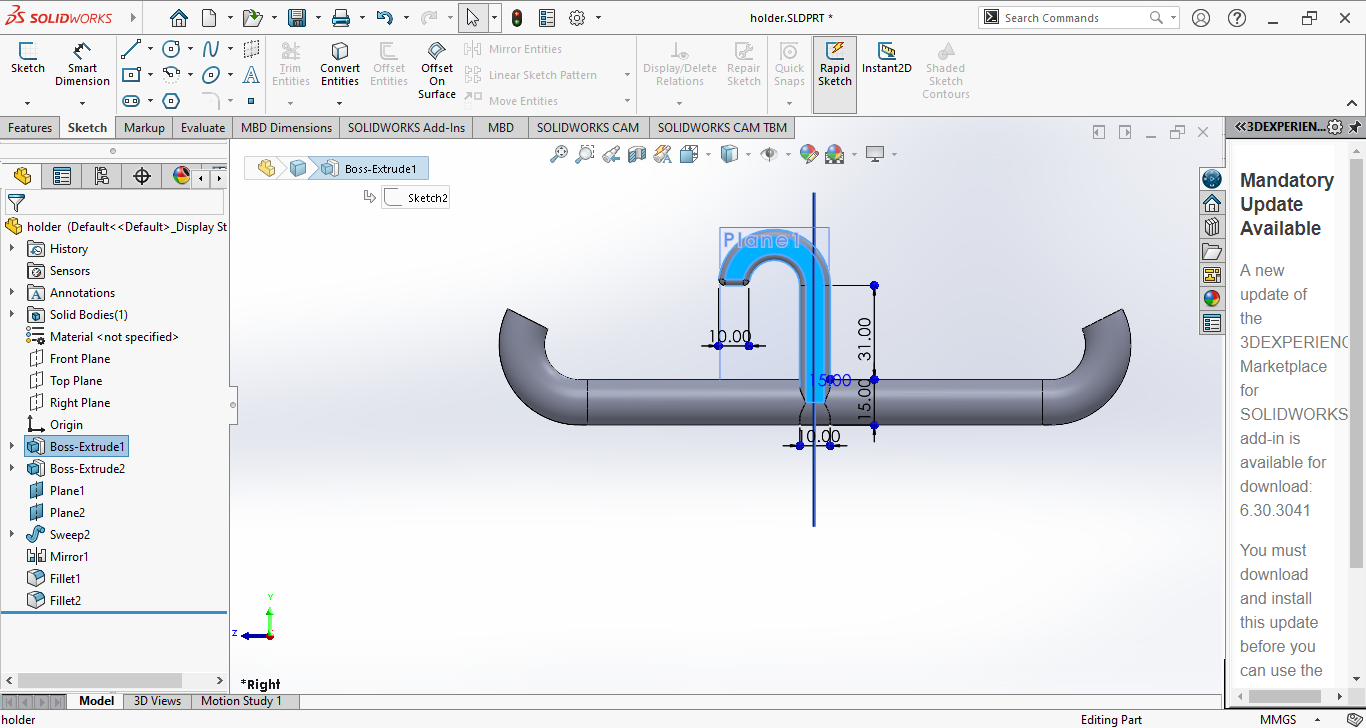Pin the 3DEXPERIENCE task pane
Screen dimensions: 1366x728
coord(1355,127)
